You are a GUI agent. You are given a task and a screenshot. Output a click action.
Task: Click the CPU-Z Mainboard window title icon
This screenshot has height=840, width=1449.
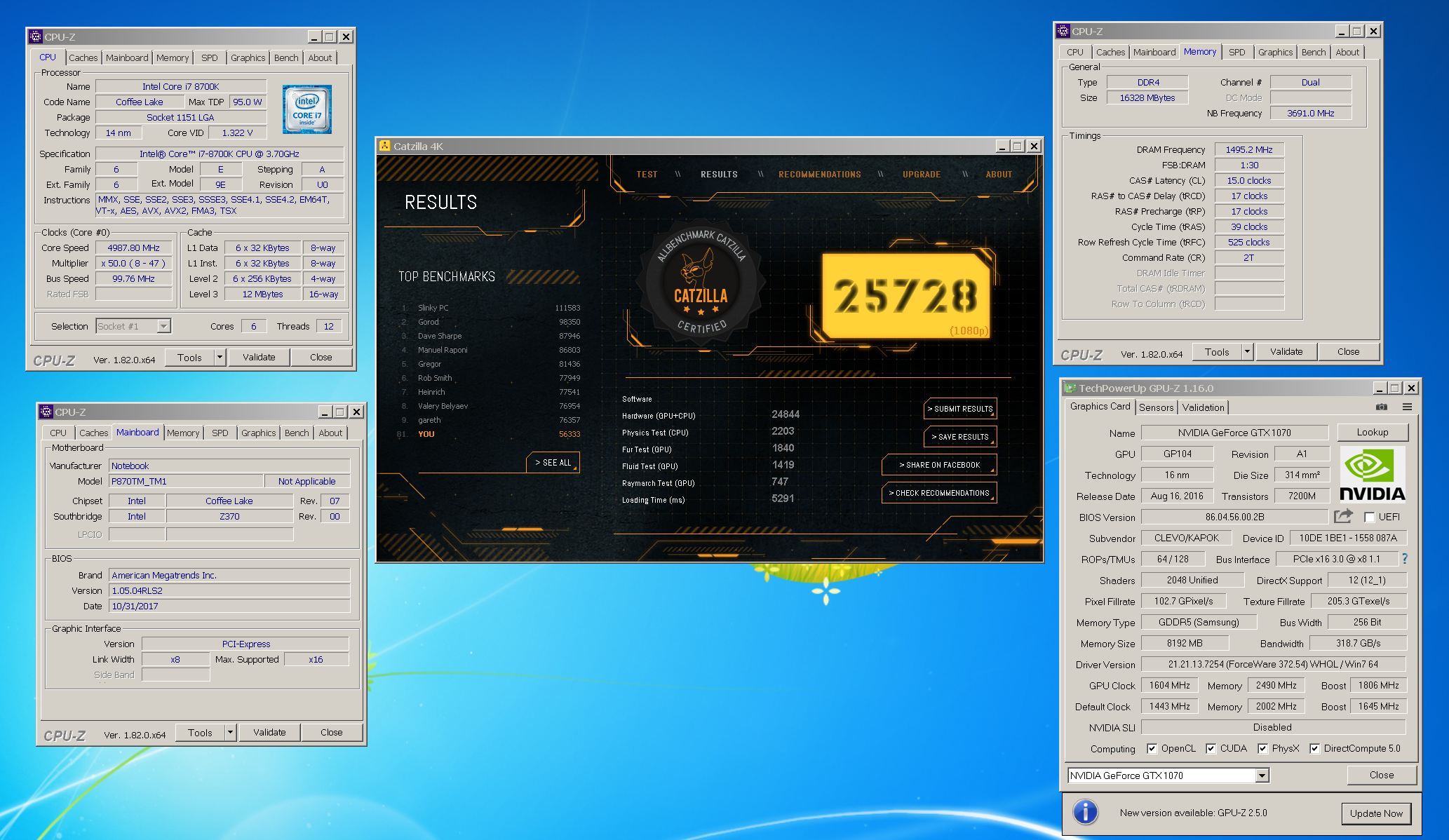(x=46, y=412)
